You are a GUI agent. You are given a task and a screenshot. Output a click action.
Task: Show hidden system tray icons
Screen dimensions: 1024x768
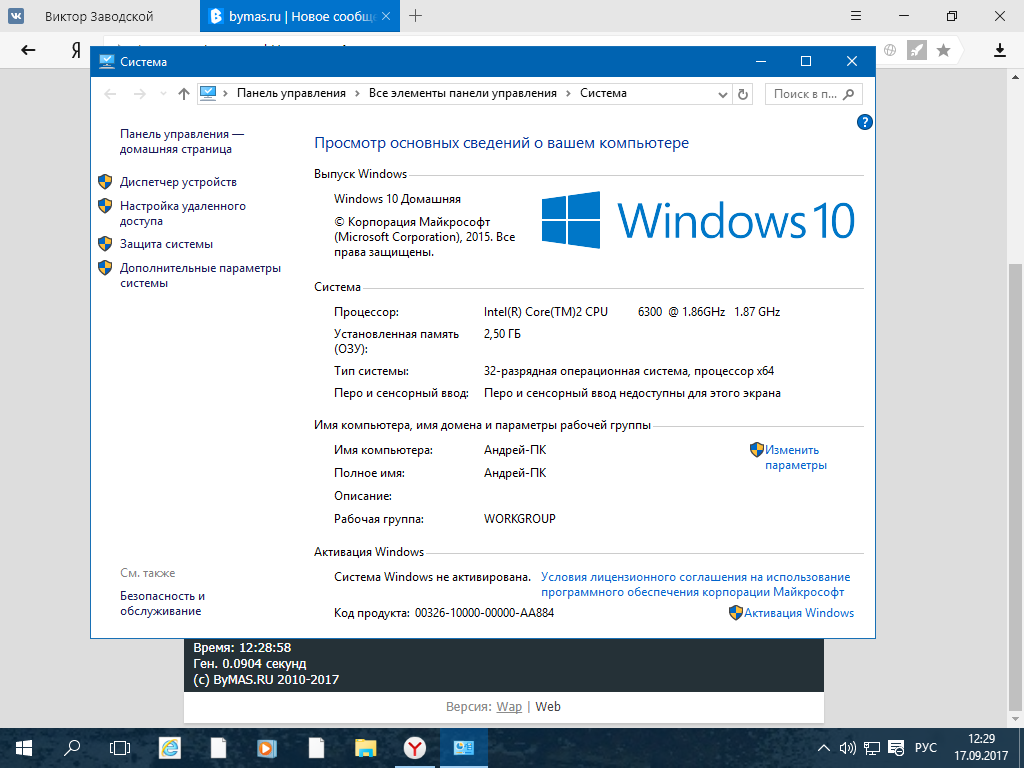coord(824,747)
